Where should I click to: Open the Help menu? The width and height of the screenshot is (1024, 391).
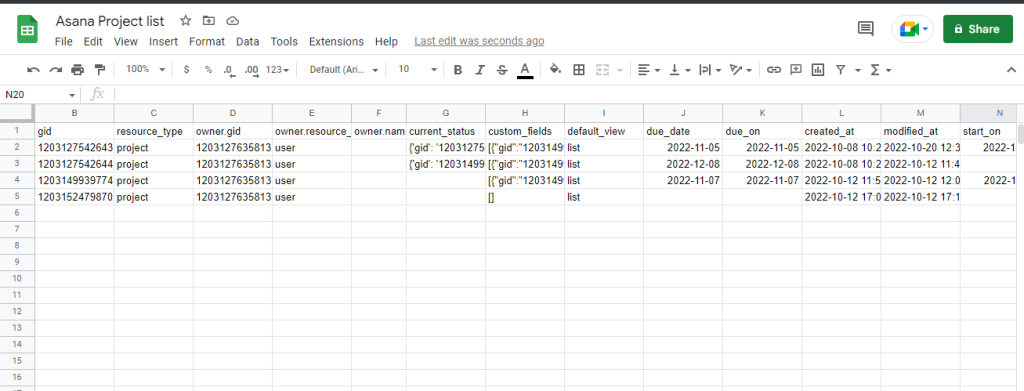(386, 41)
